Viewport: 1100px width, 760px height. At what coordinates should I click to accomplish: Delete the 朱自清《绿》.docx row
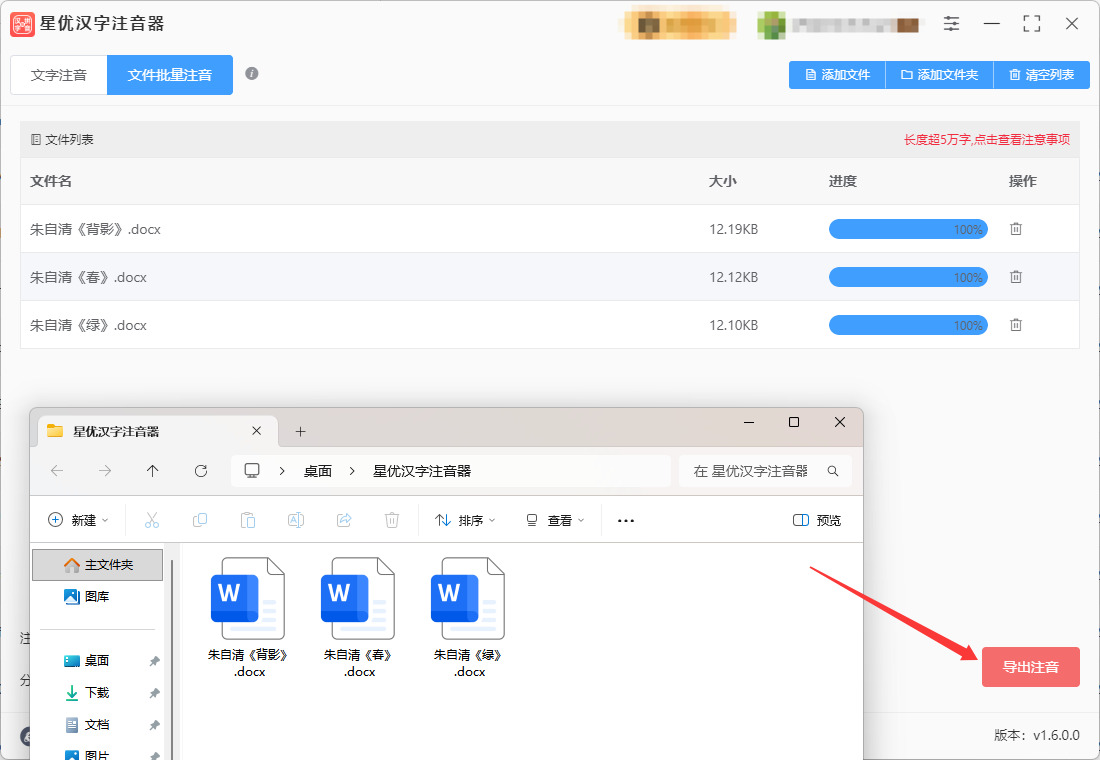pyautogui.click(x=1015, y=325)
